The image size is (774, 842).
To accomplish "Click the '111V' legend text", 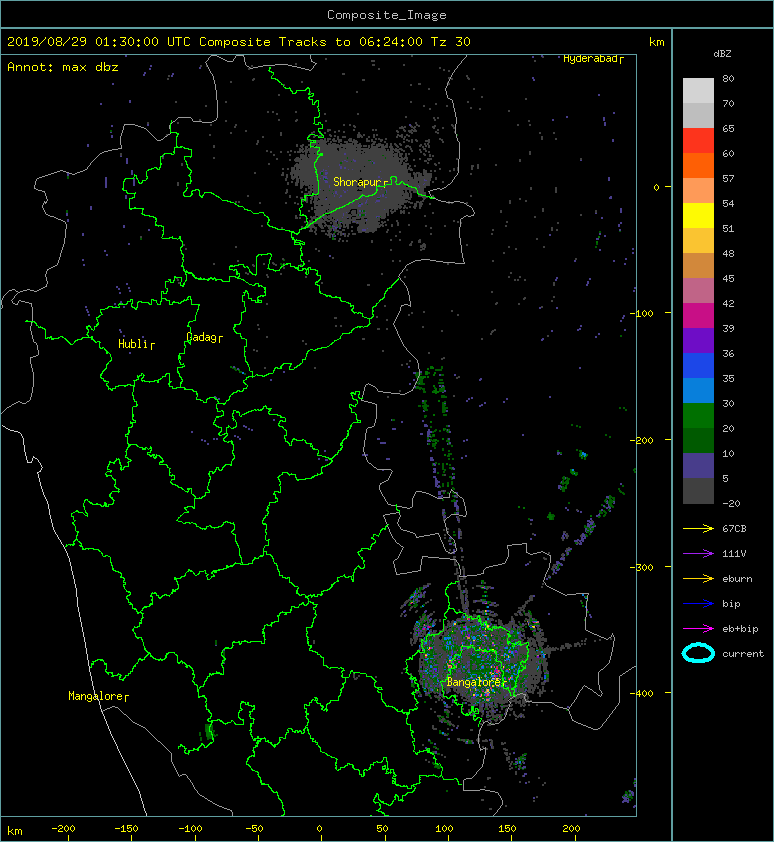I will (734, 554).
